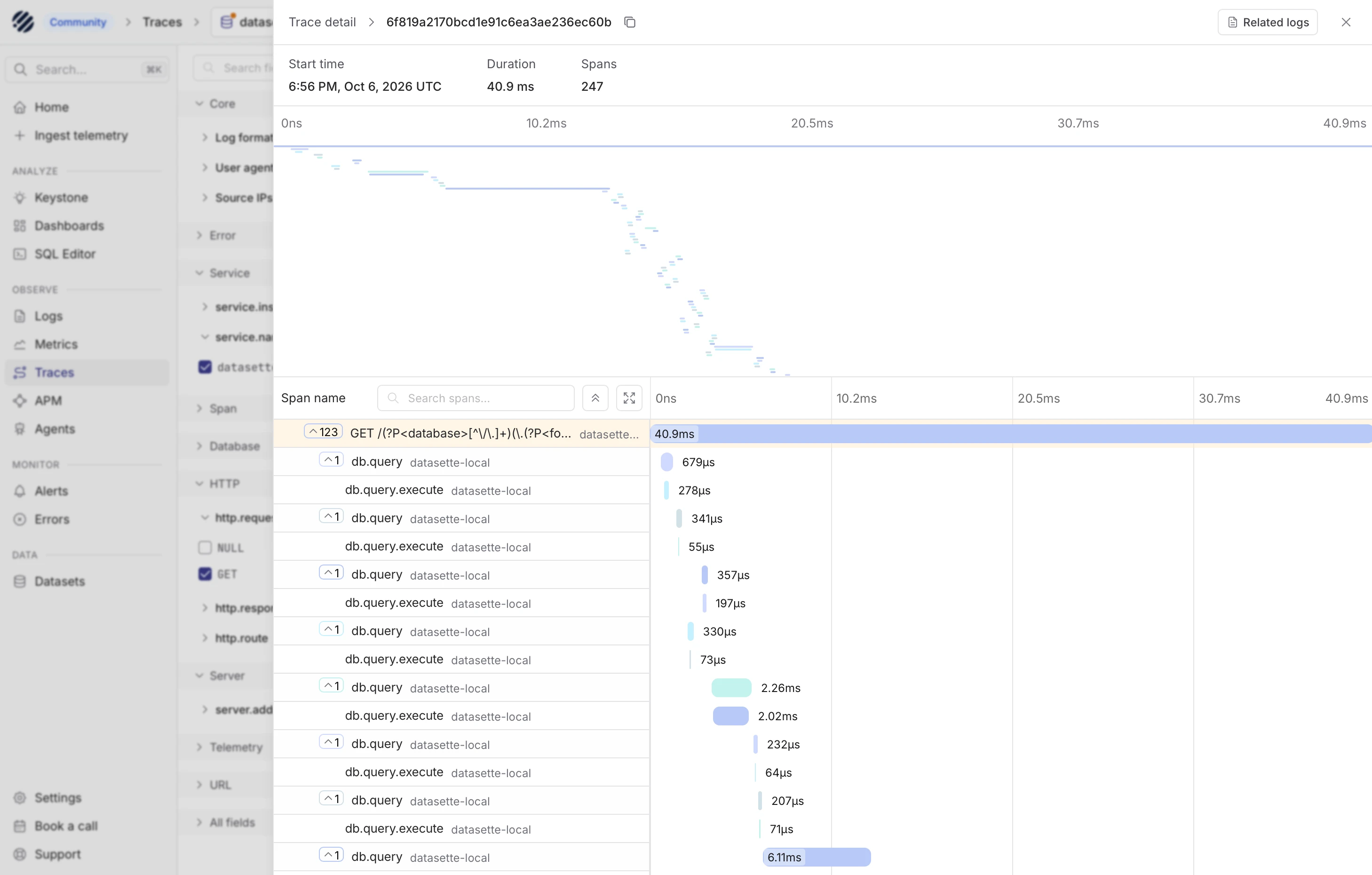Close the trace detail panel
The height and width of the screenshot is (875, 1372).
click(x=1346, y=22)
